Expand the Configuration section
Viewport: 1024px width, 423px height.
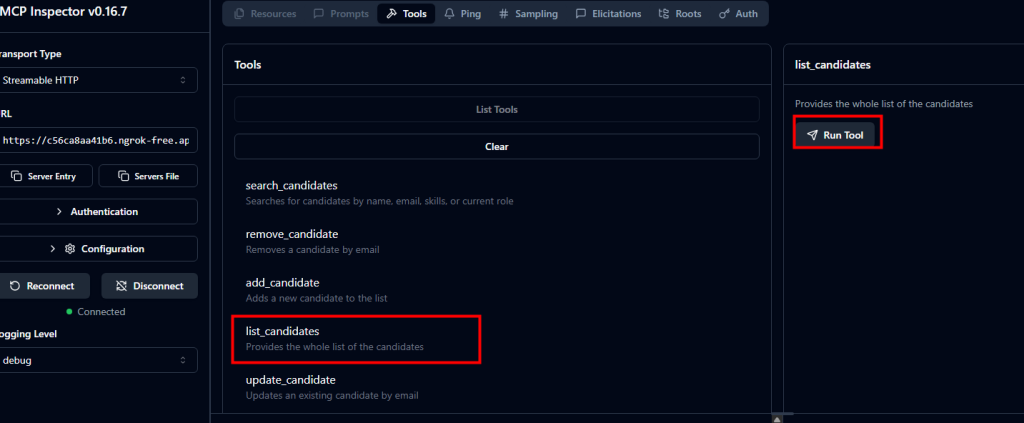98,249
